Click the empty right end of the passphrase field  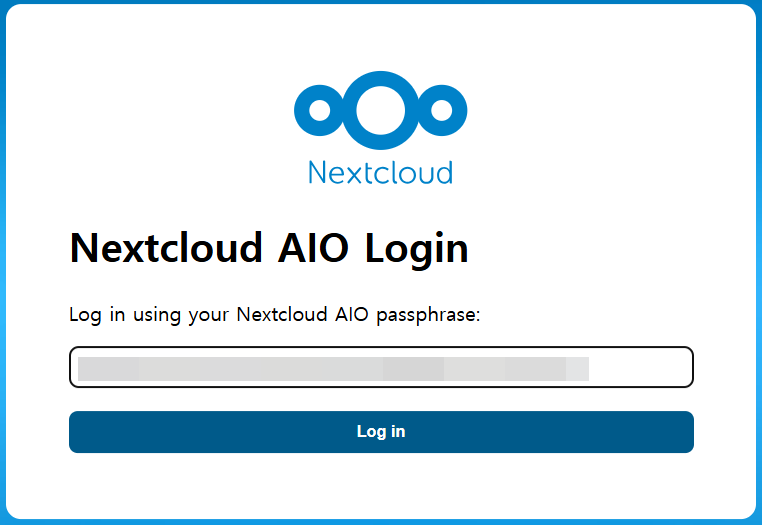click(640, 367)
